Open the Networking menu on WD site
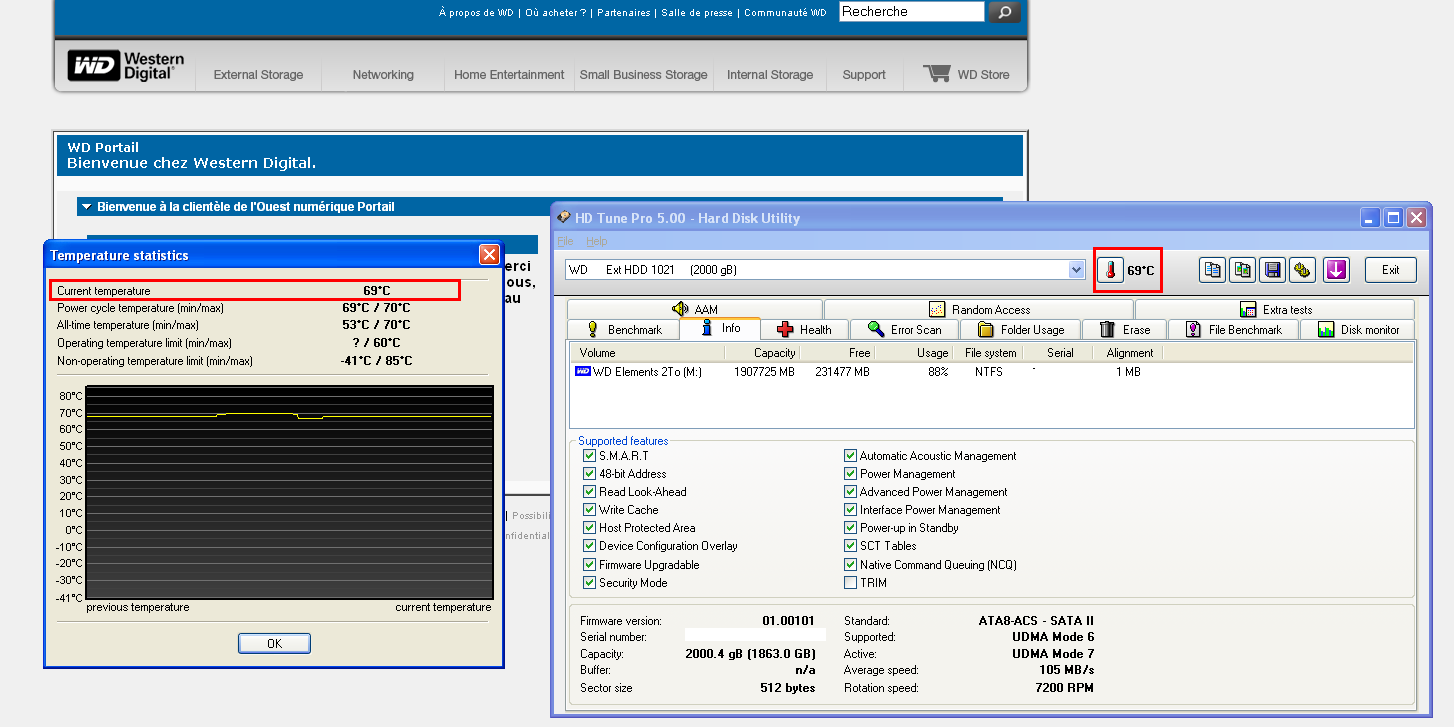This screenshot has height=727, width=1454. click(x=383, y=75)
